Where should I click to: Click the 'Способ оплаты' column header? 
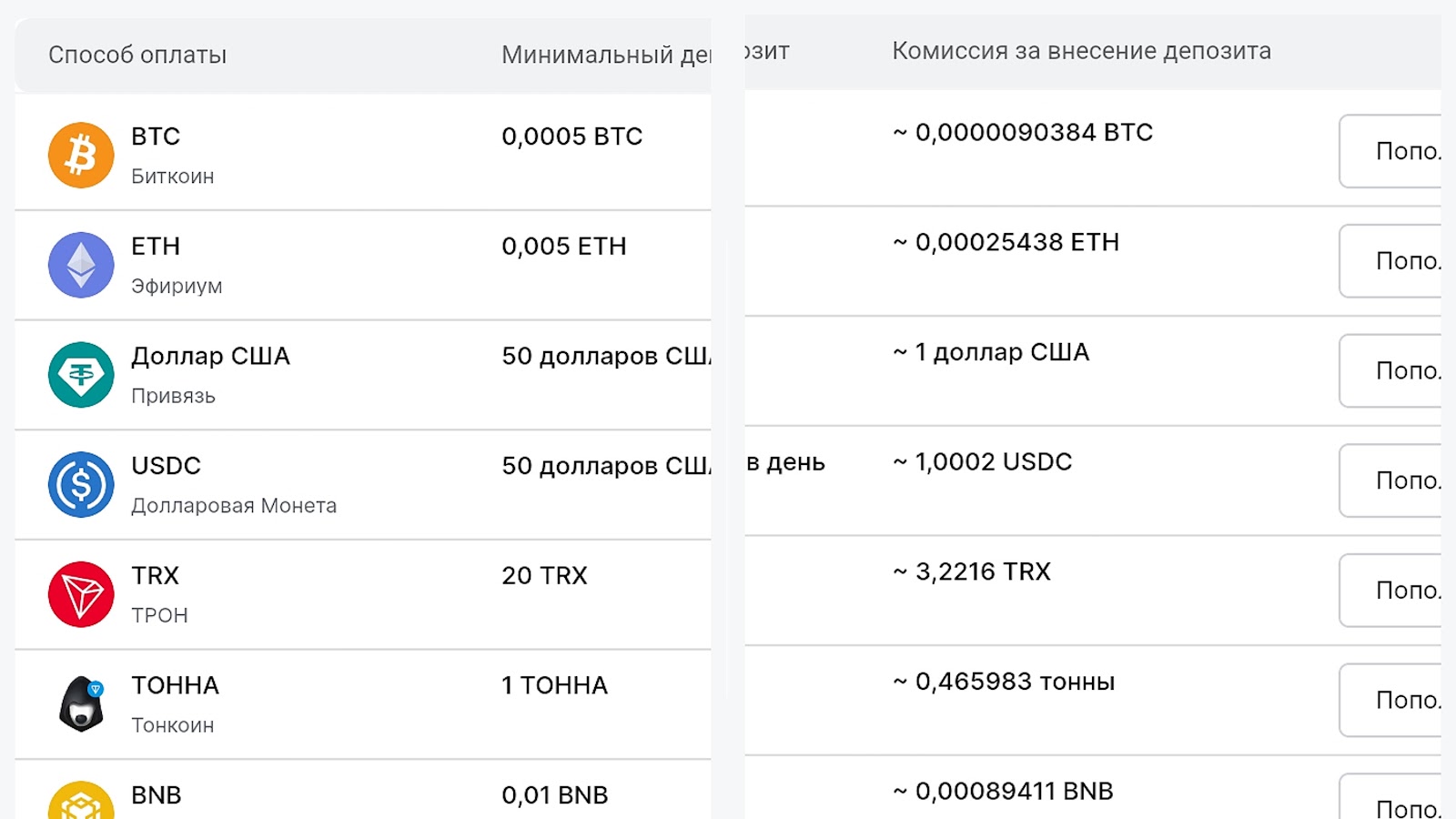click(x=137, y=55)
